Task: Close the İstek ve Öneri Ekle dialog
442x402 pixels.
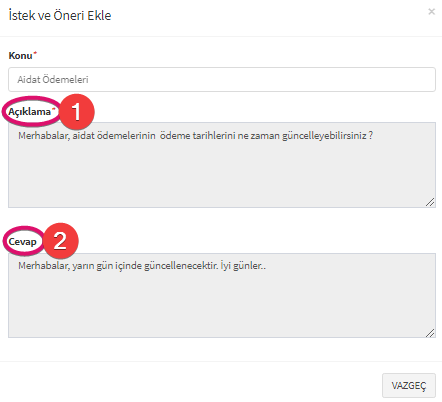Action: 431,12
